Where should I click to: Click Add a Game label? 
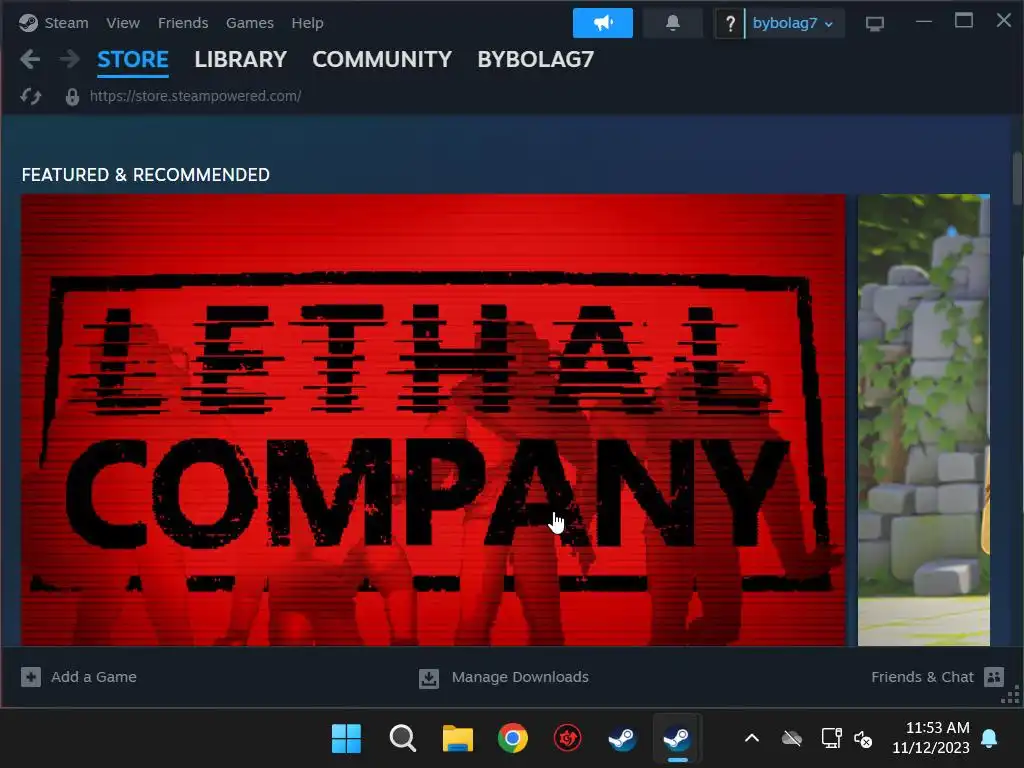(94, 677)
